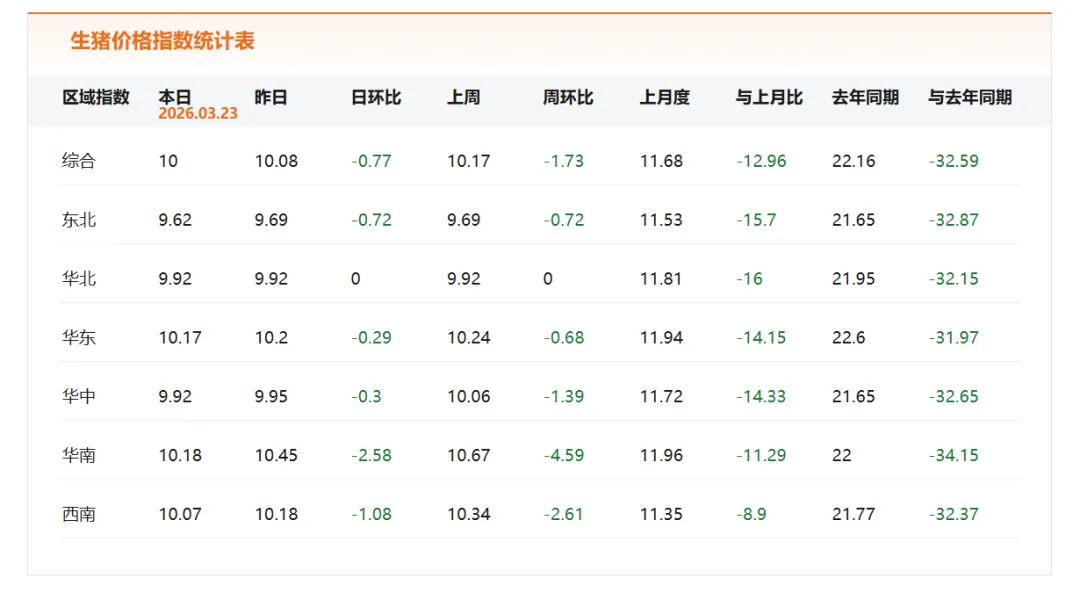
Task: Select the 华南 row label
Action: click(x=79, y=455)
